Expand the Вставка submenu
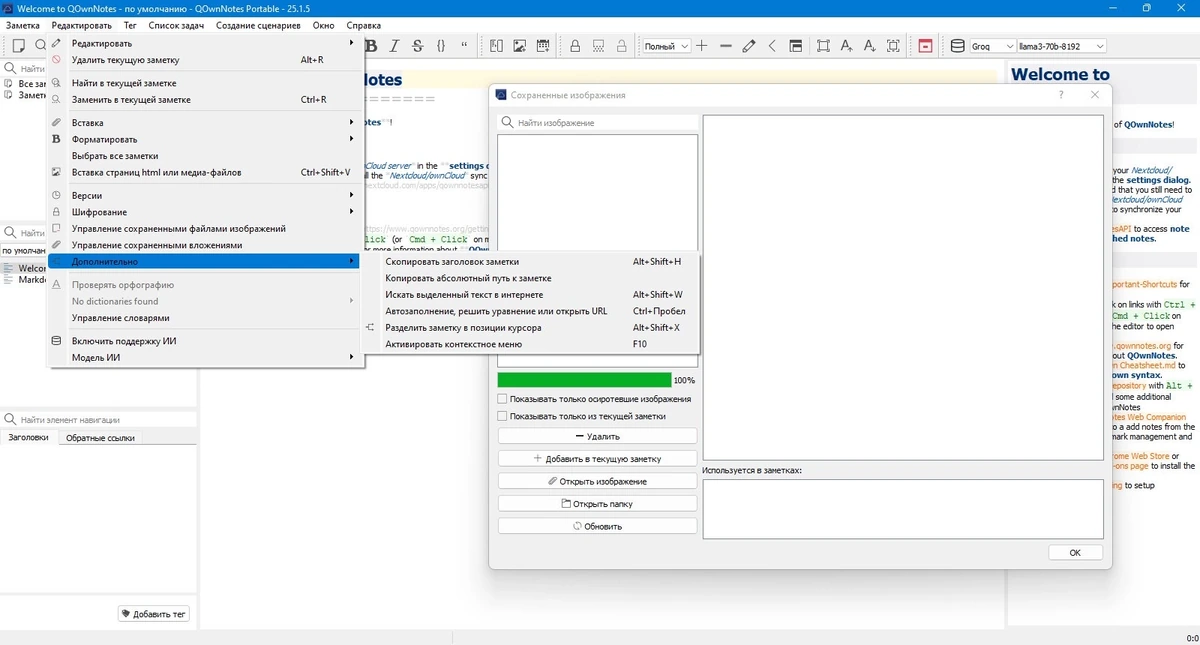 [205, 123]
